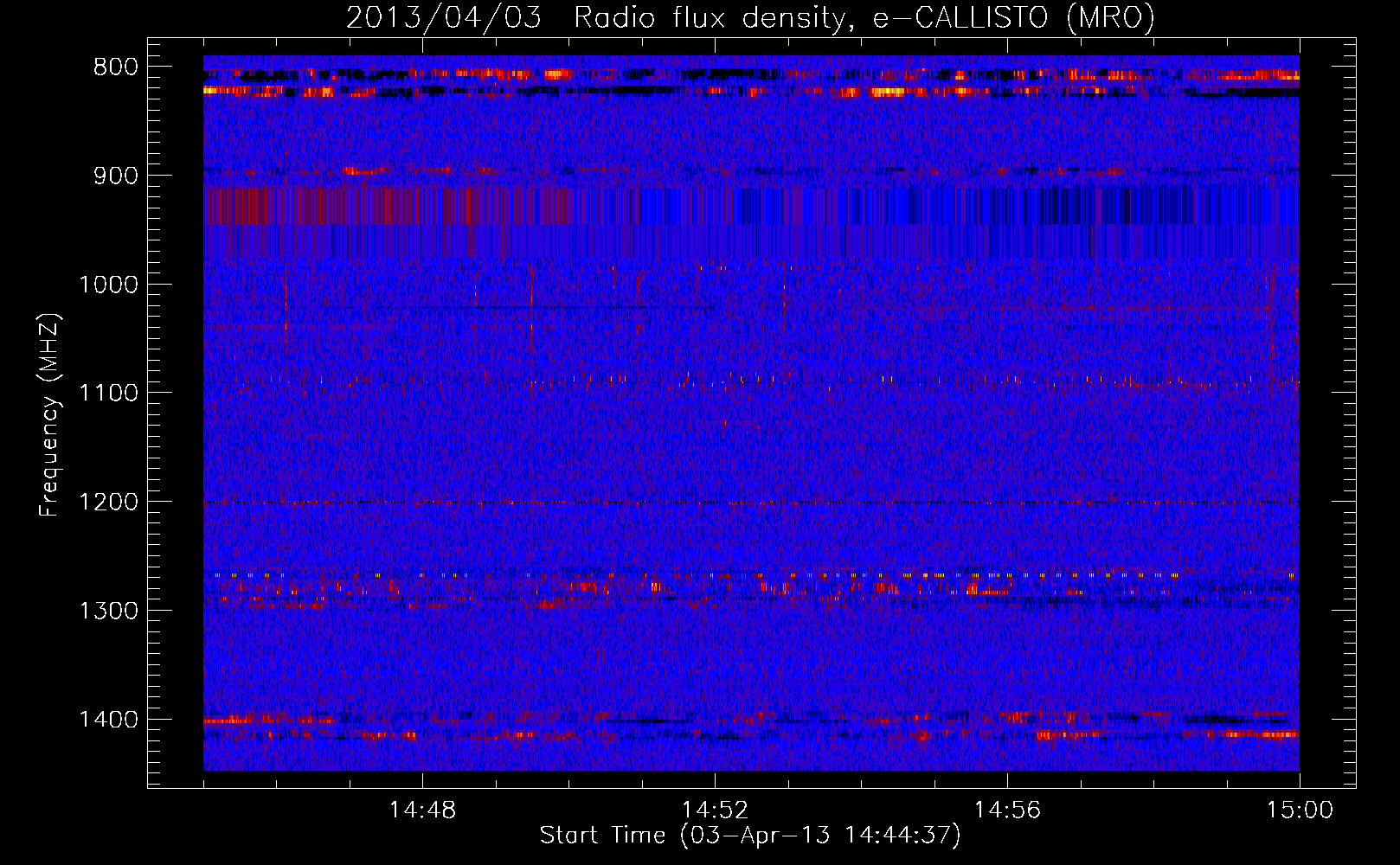Viewport: 1400px width, 865px height.
Task: Click the 900 frequency tick label
Action: pyautogui.click(x=115, y=176)
